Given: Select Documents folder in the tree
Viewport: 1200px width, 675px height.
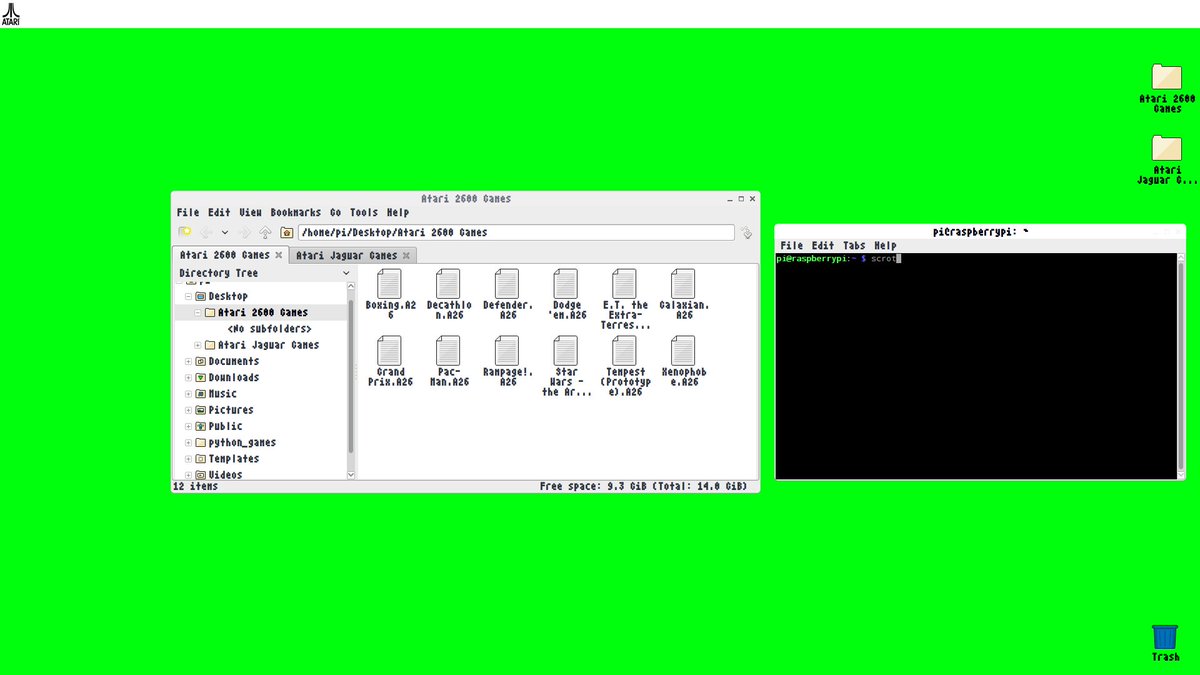Looking at the screenshot, I should point(227,362).
